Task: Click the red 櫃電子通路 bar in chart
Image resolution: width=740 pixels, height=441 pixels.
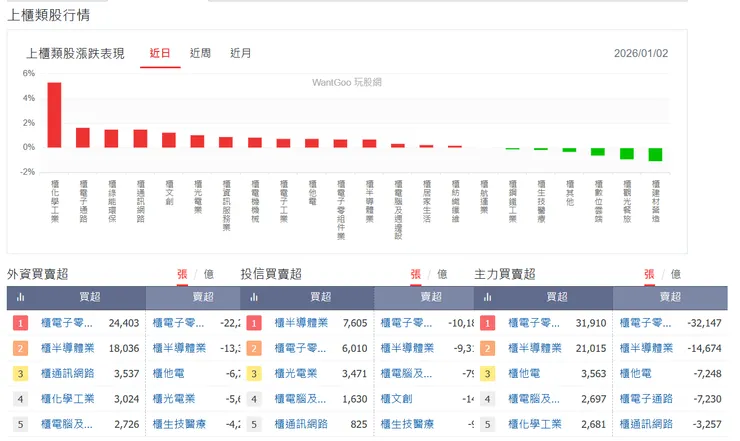Action: 83,137
